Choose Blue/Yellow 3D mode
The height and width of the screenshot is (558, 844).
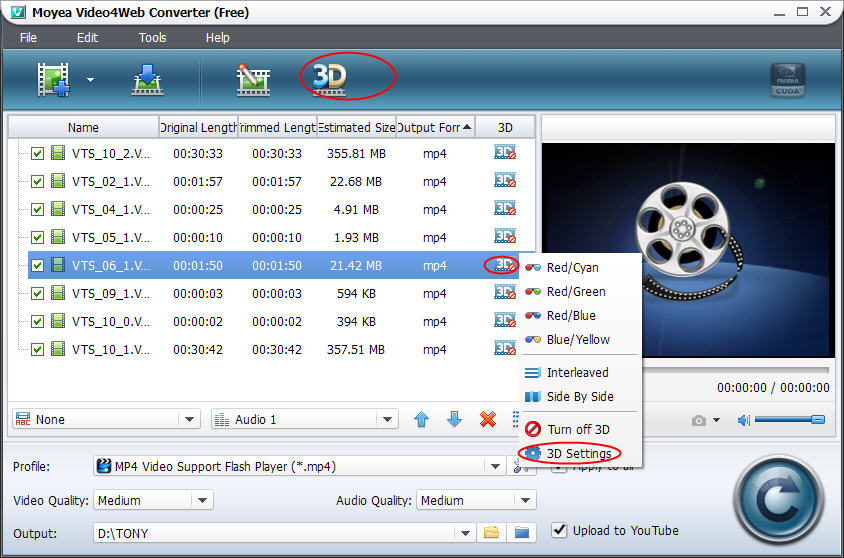pos(580,340)
